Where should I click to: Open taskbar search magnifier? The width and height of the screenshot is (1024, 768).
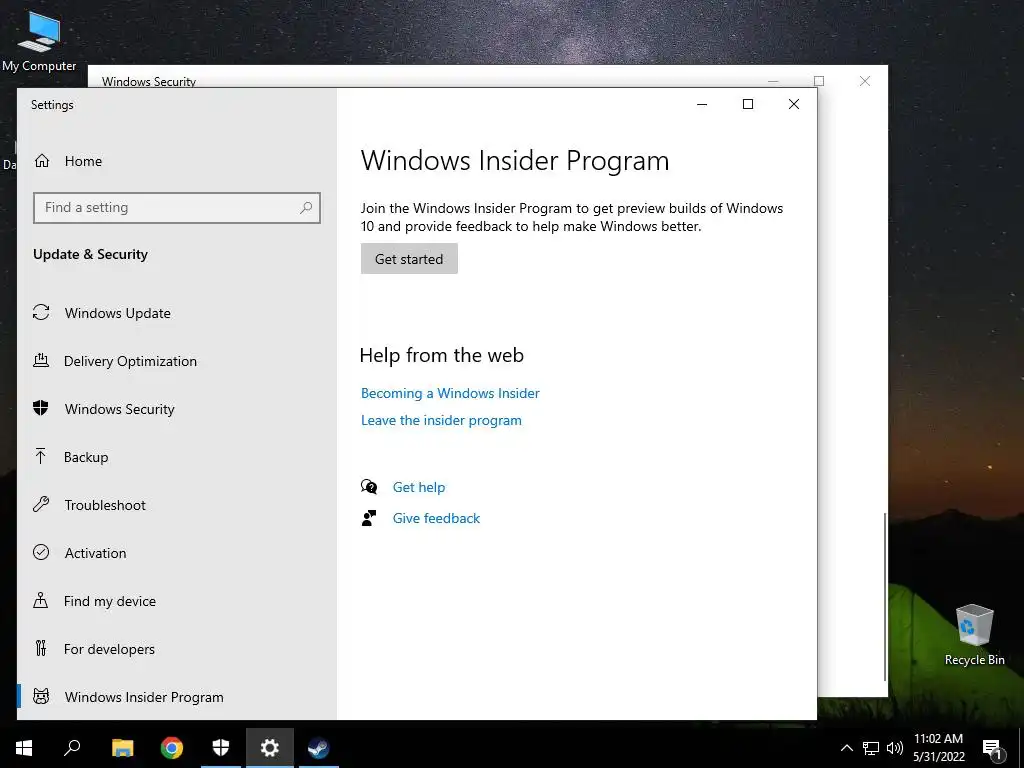72,748
